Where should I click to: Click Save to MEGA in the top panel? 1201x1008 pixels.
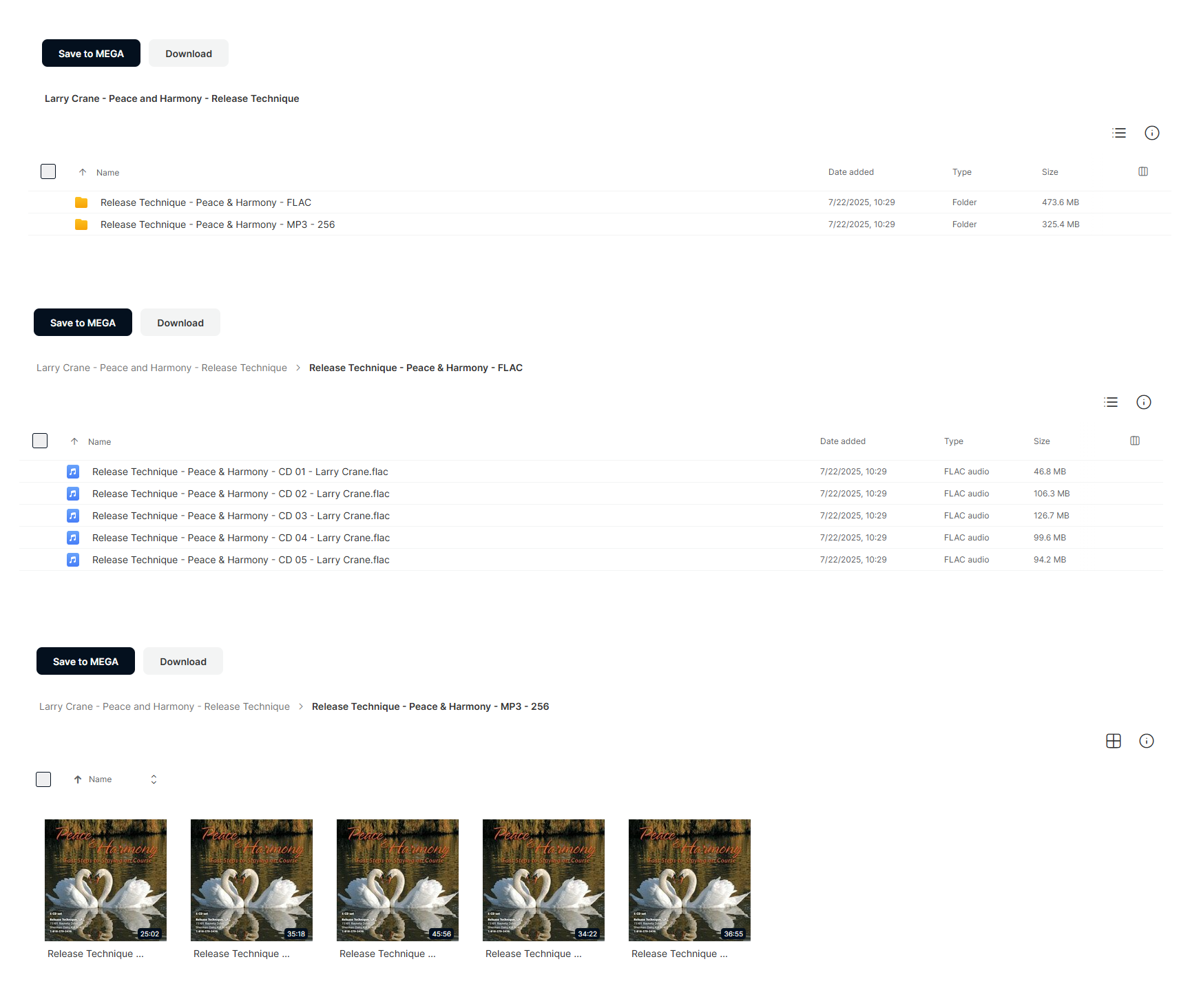tap(91, 53)
